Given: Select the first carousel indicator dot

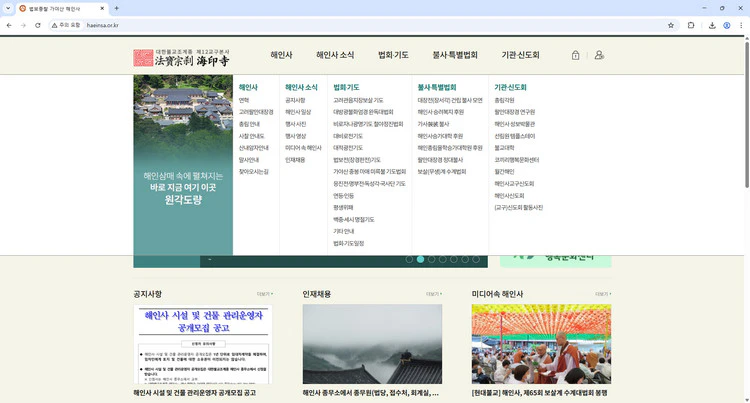Looking at the screenshot, I should coord(409,259).
